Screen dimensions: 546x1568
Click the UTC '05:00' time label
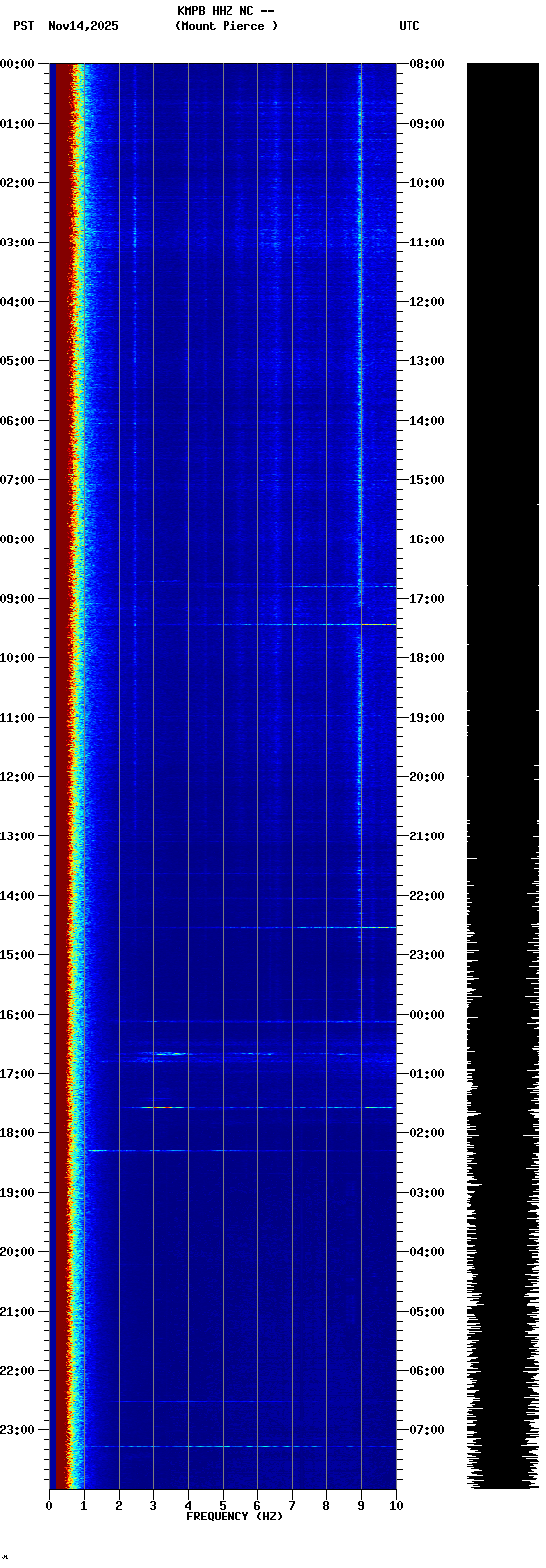[x=427, y=1312]
